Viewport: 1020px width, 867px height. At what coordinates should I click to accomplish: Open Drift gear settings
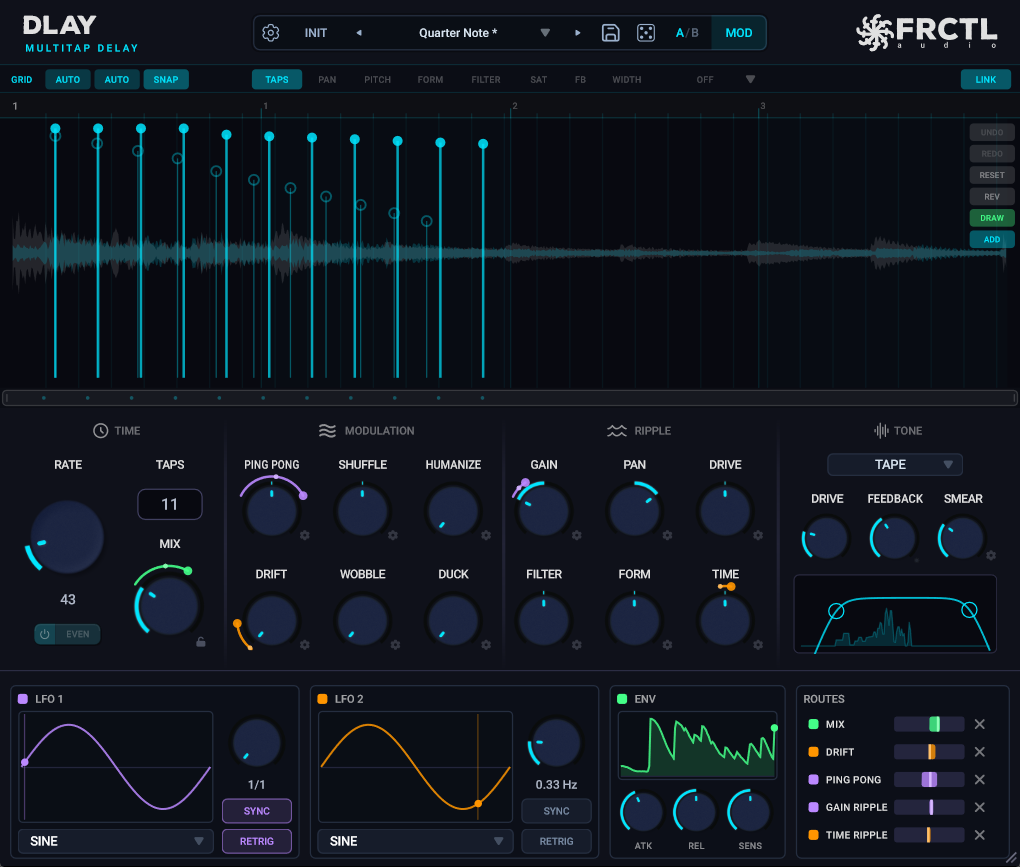tap(304, 645)
